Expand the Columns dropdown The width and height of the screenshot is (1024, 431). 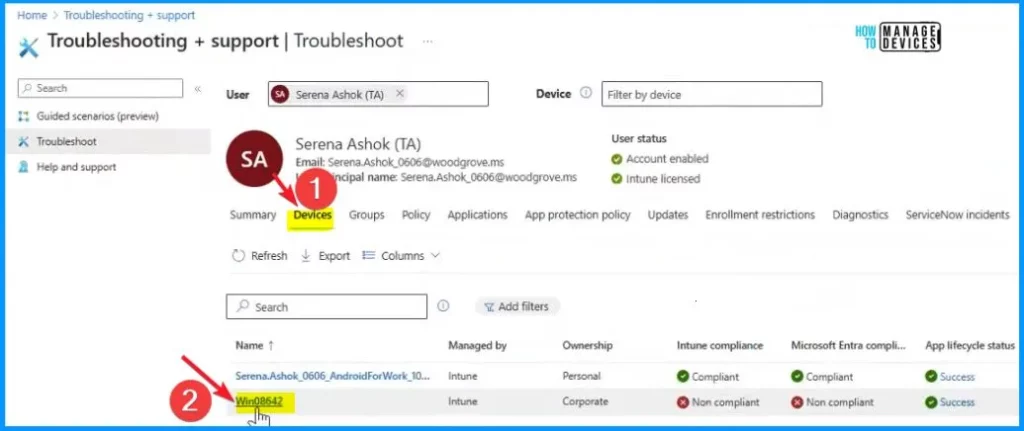(x=402, y=256)
